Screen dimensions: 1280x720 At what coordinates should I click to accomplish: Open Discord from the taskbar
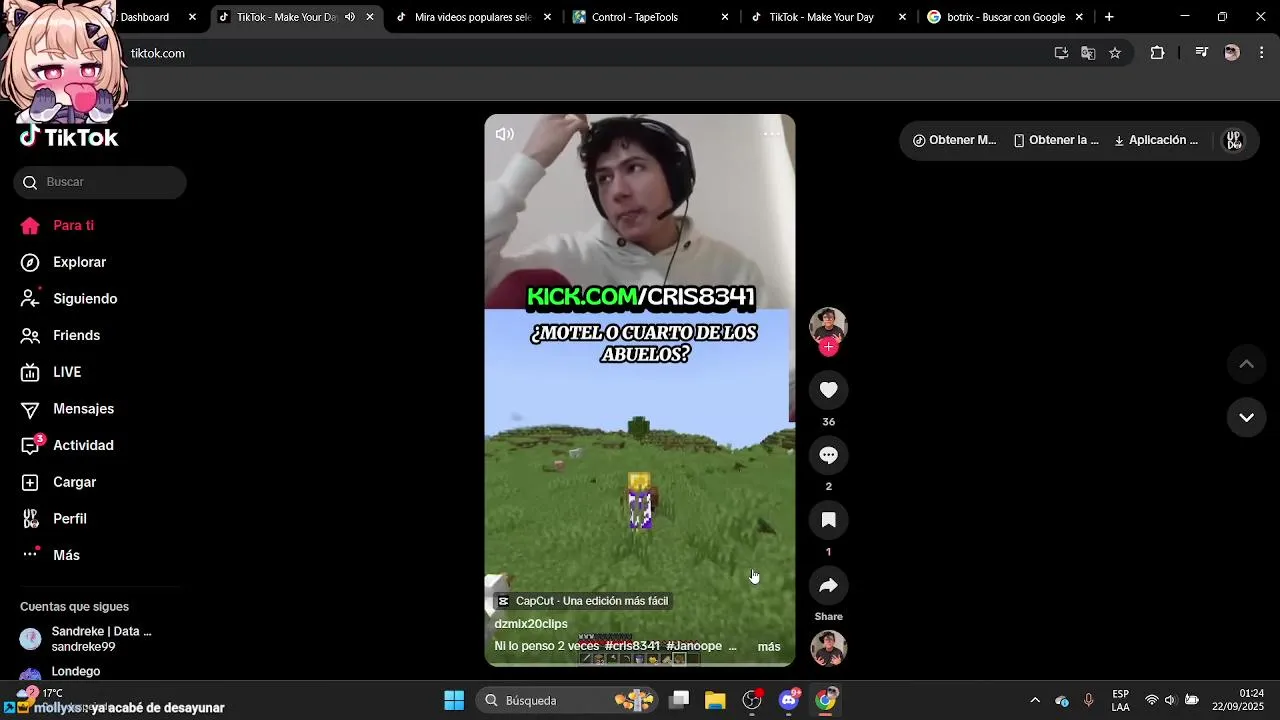789,700
